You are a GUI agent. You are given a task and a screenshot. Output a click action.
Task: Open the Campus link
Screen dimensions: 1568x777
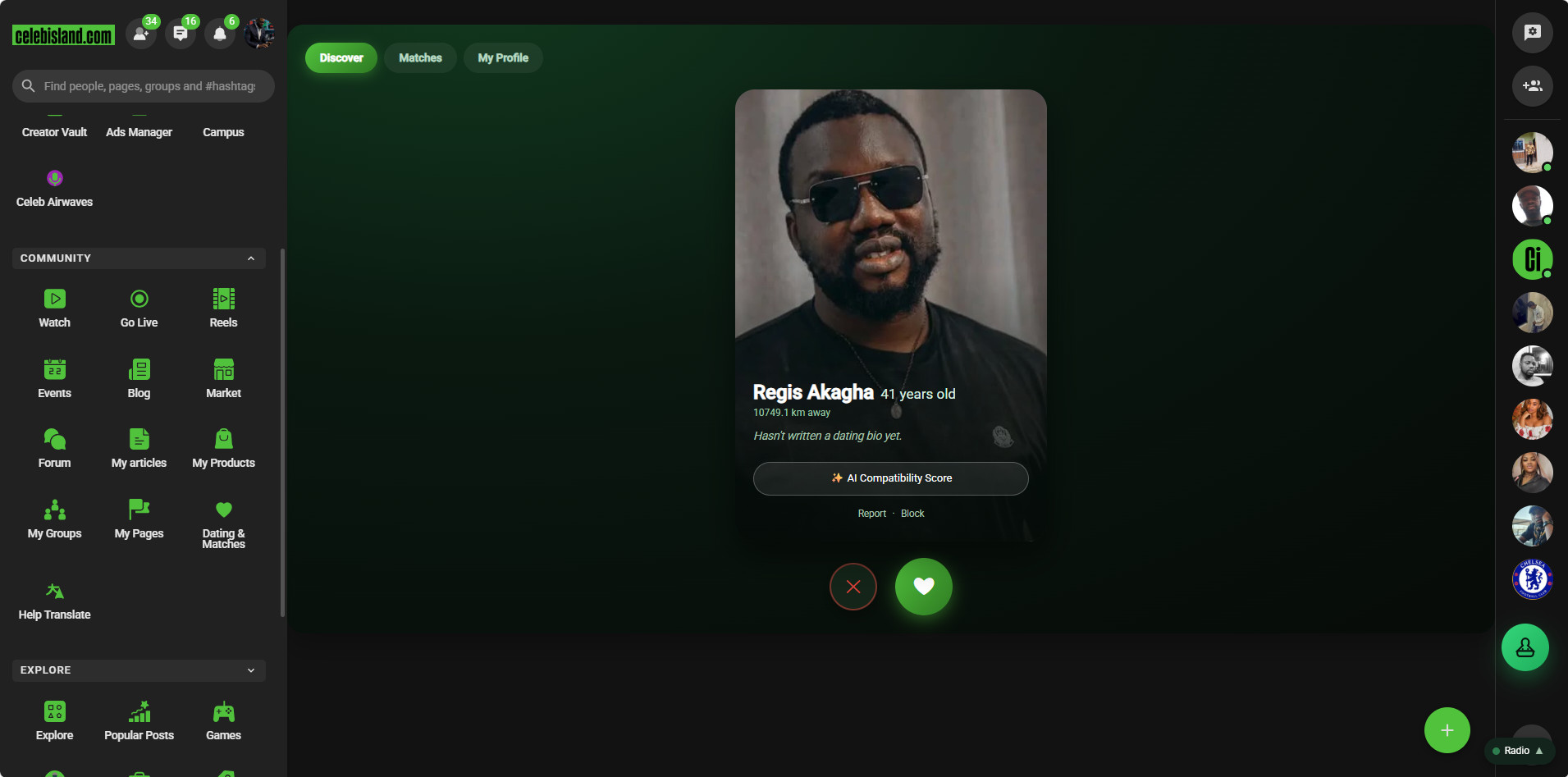click(224, 132)
